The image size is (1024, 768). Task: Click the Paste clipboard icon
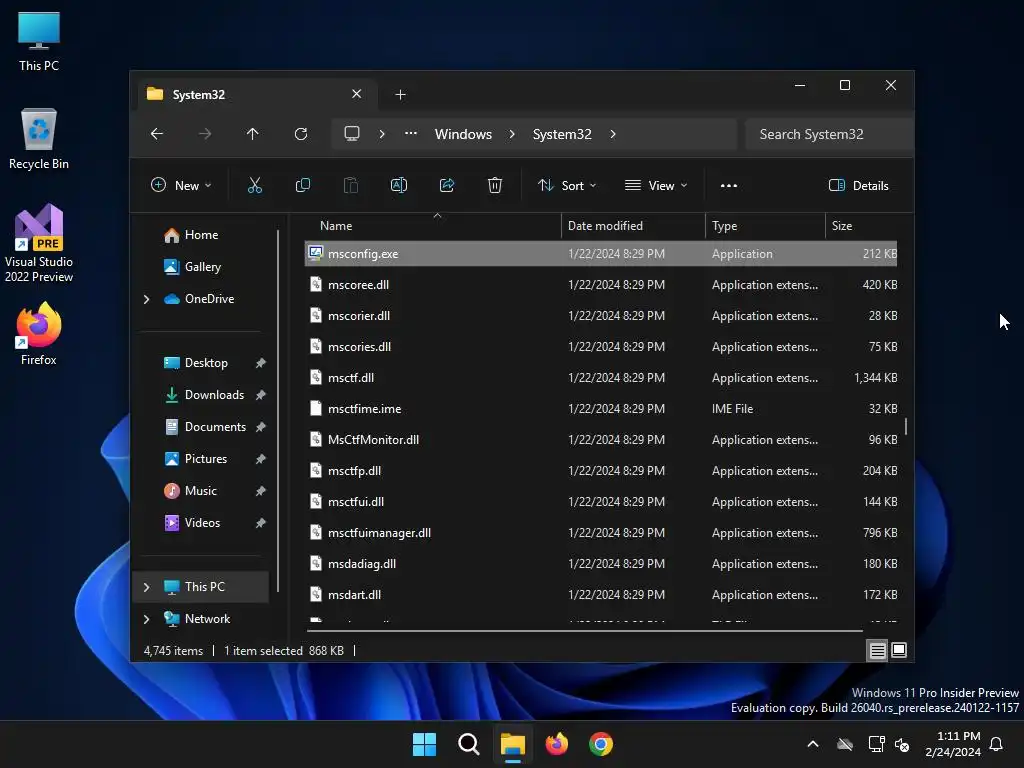coord(351,185)
